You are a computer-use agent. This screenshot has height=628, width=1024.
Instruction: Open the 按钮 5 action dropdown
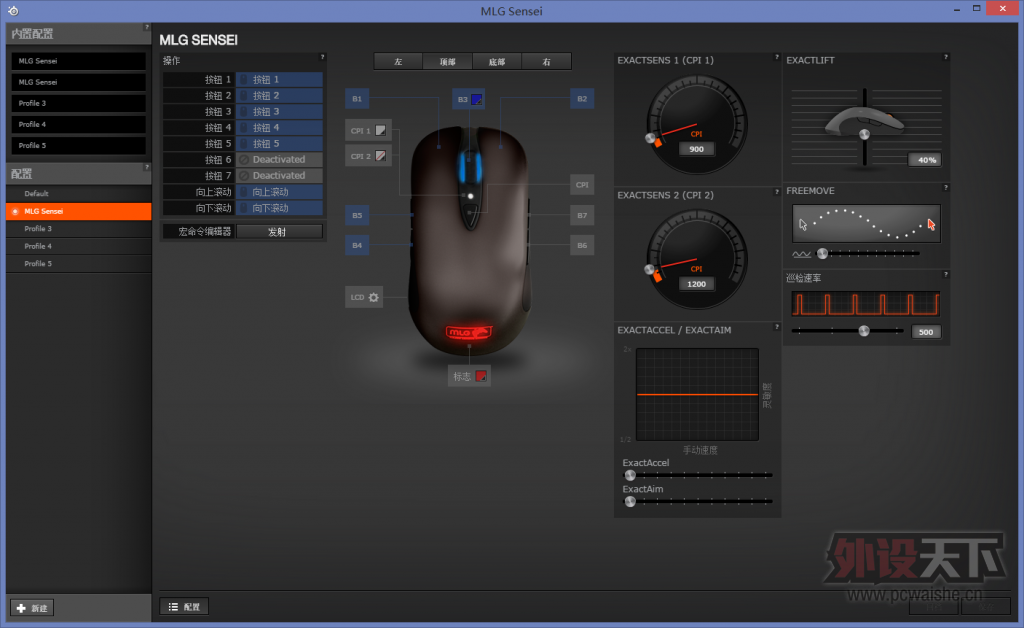coord(280,144)
